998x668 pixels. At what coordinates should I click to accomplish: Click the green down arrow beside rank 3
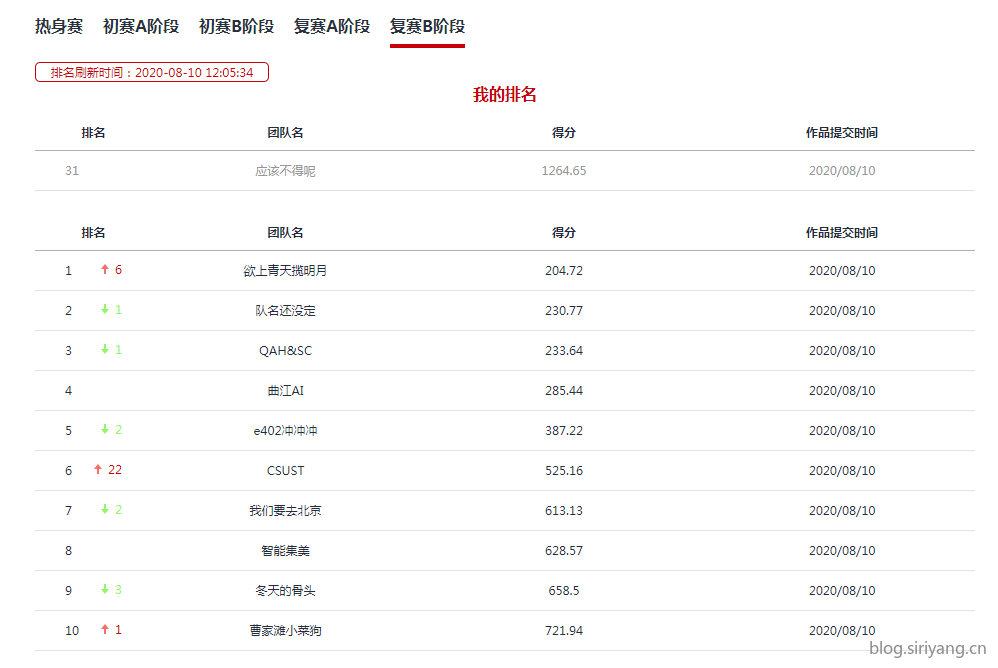pyautogui.click(x=105, y=350)
